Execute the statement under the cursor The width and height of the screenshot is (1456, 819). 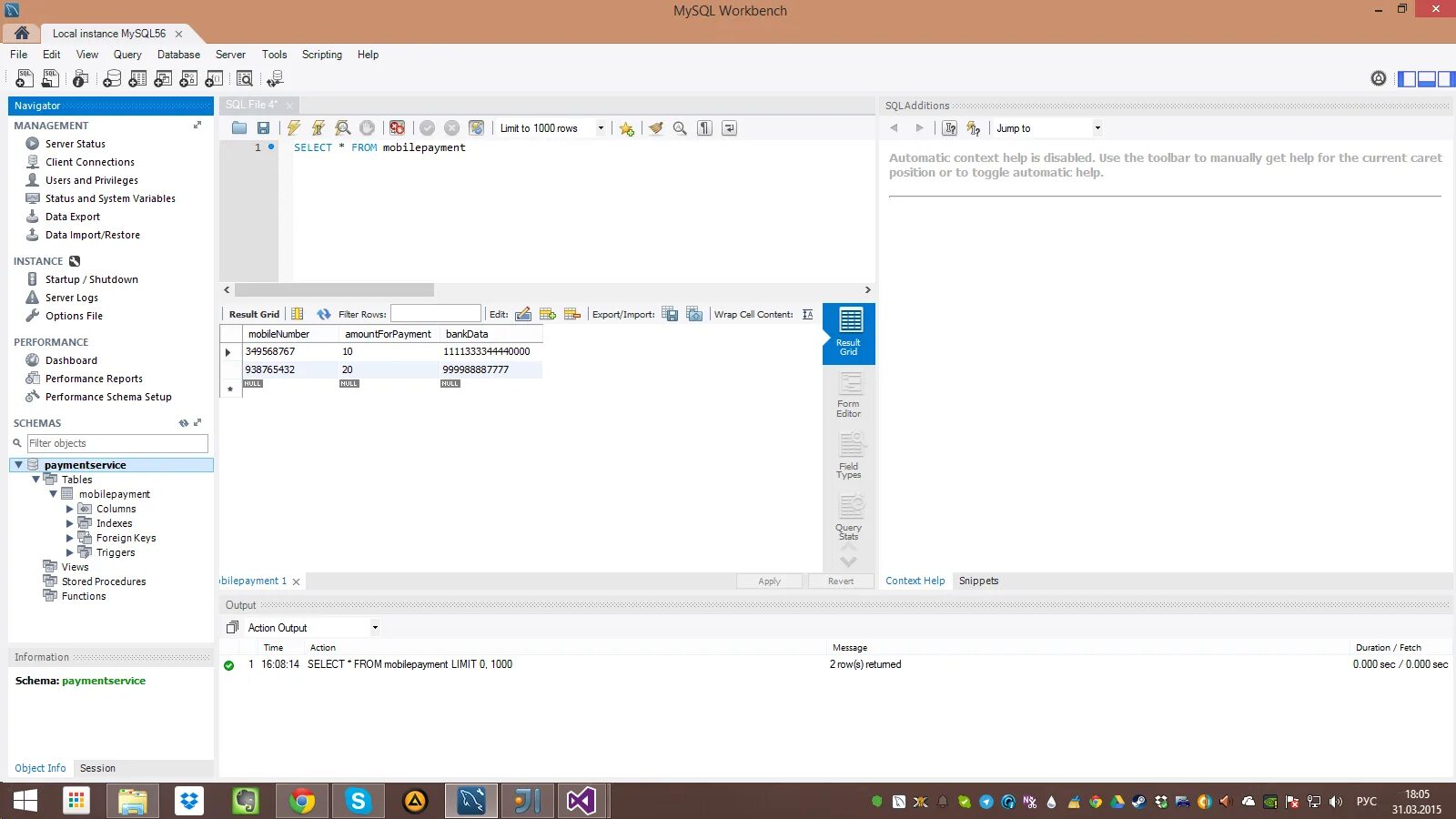click(318, 128)
